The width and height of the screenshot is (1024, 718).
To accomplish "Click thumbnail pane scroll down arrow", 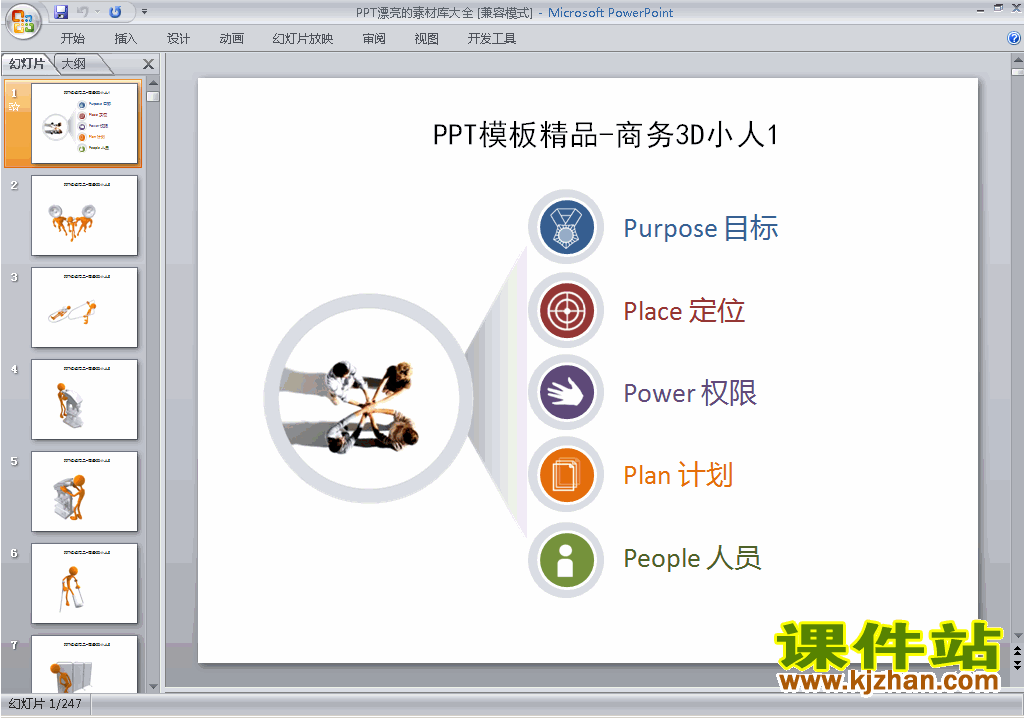I will (153, 686).
